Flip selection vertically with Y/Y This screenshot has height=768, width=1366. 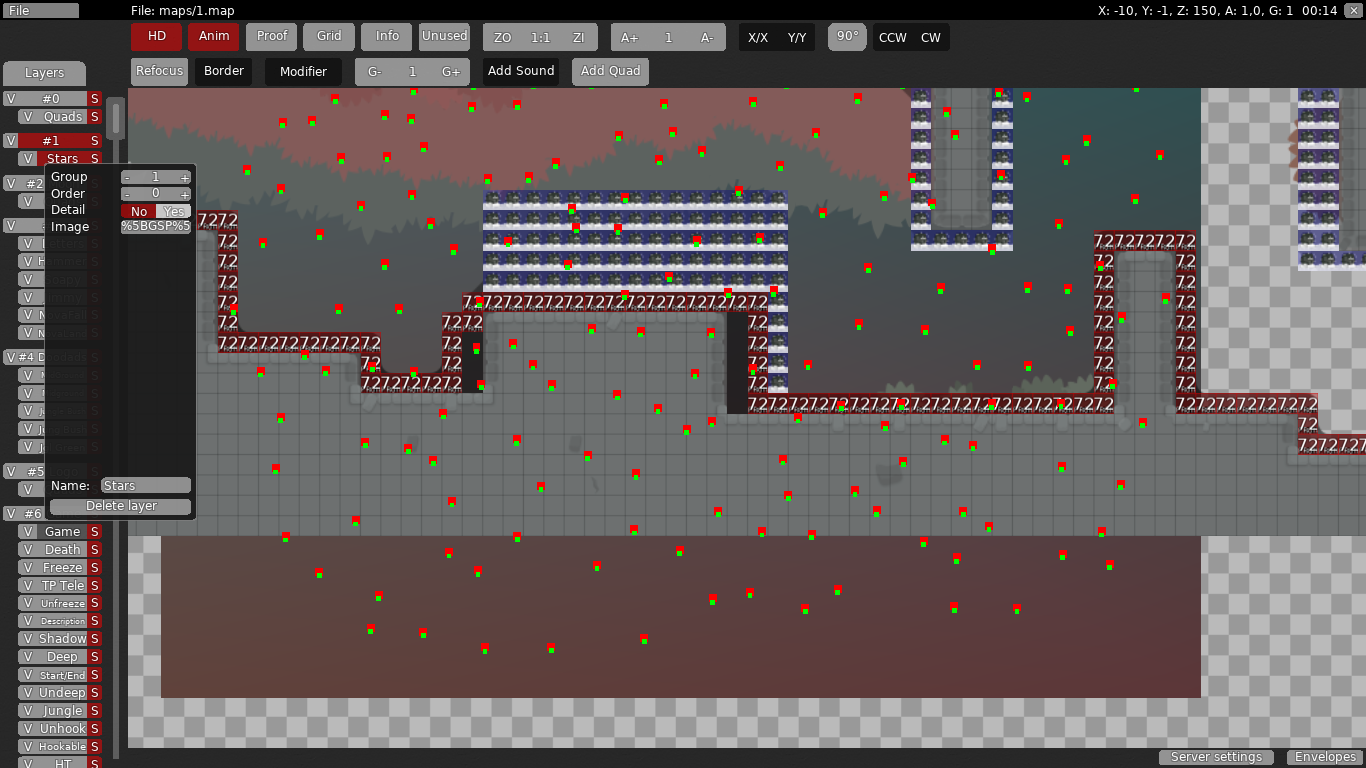coord(797,37)
